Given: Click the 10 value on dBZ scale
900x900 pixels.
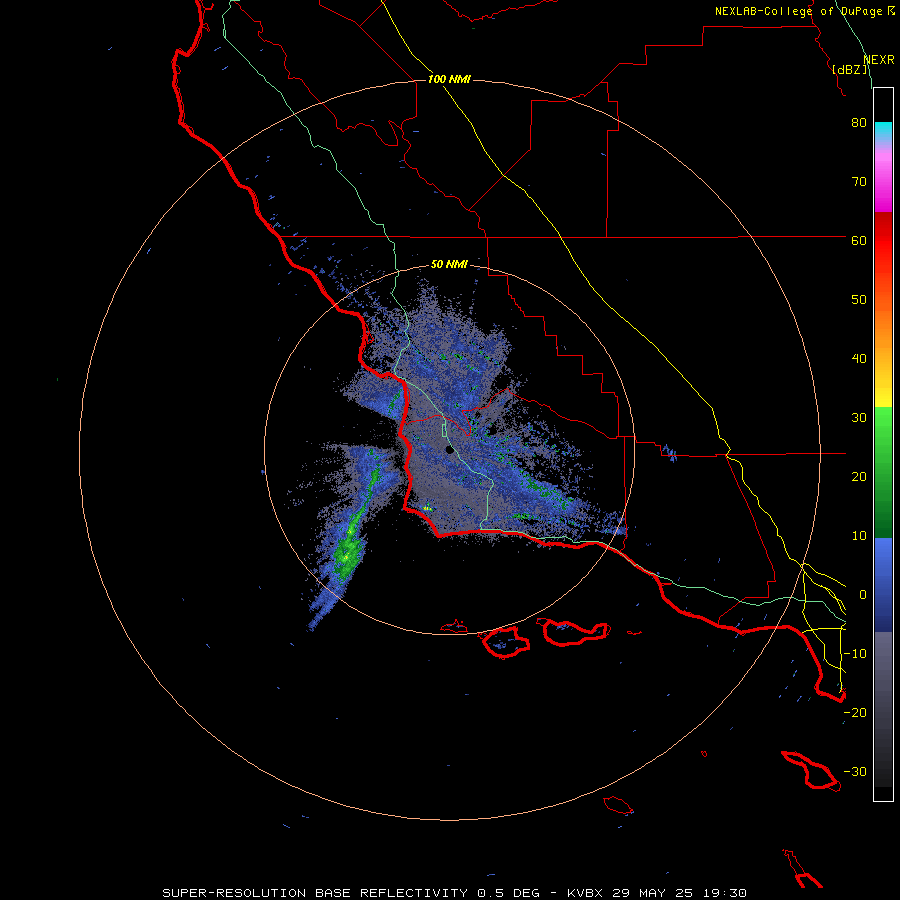Looking at the screenshot, I should (x=859, y=536).
